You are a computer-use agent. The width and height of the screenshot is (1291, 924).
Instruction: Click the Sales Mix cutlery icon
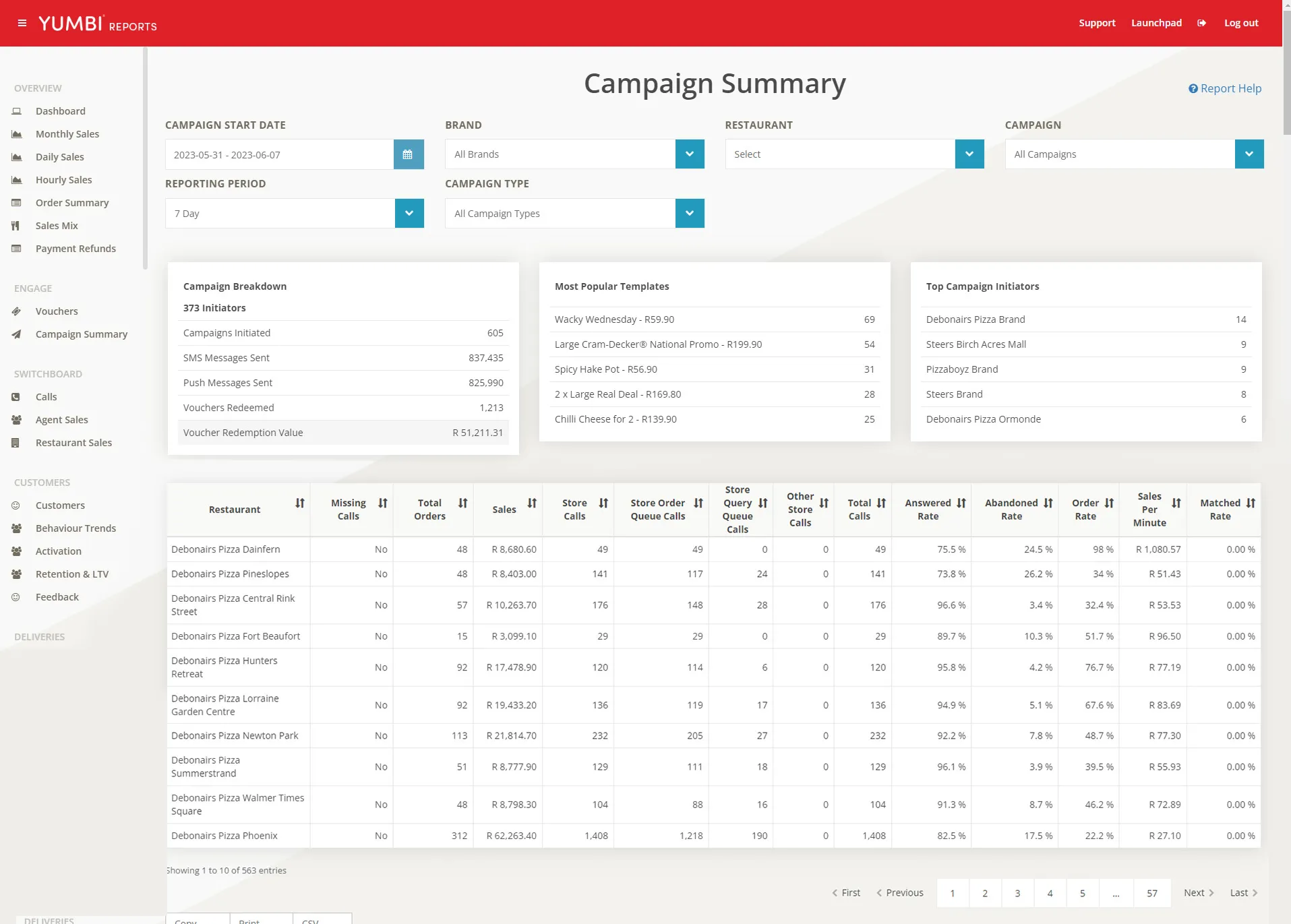[16, 226]
